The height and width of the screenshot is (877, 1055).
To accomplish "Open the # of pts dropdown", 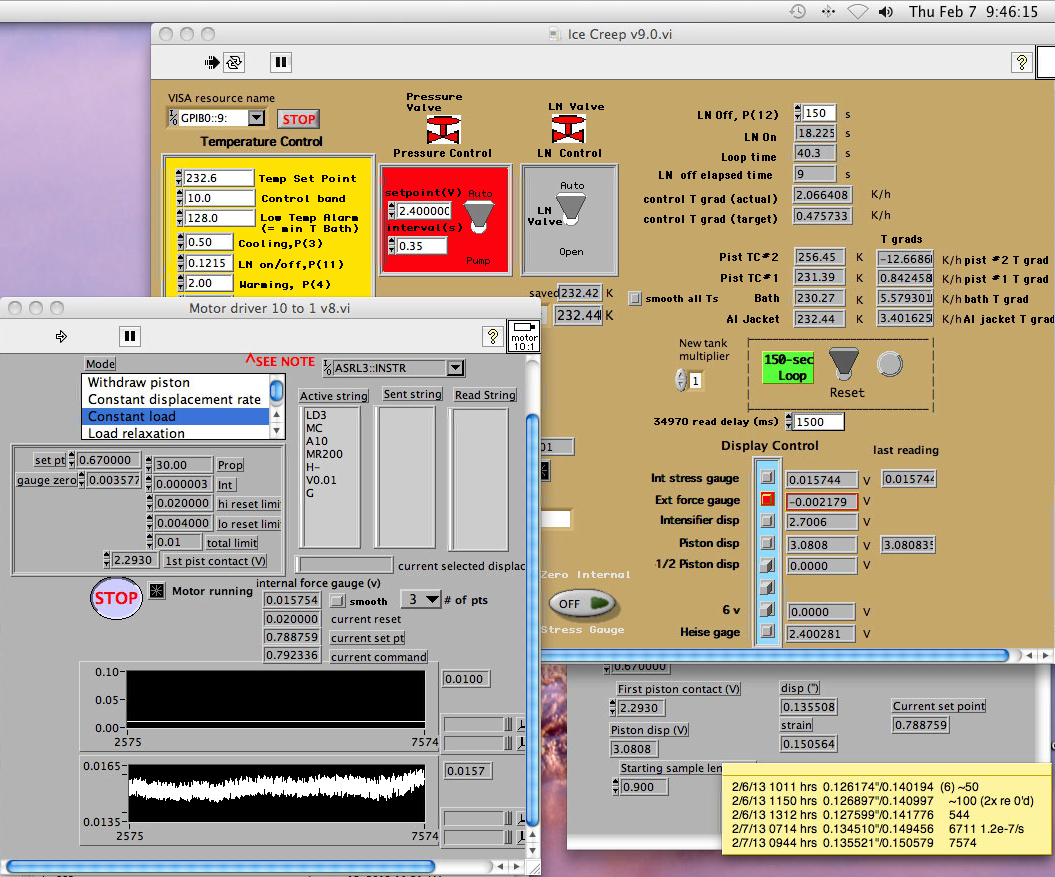I will 421,600.
